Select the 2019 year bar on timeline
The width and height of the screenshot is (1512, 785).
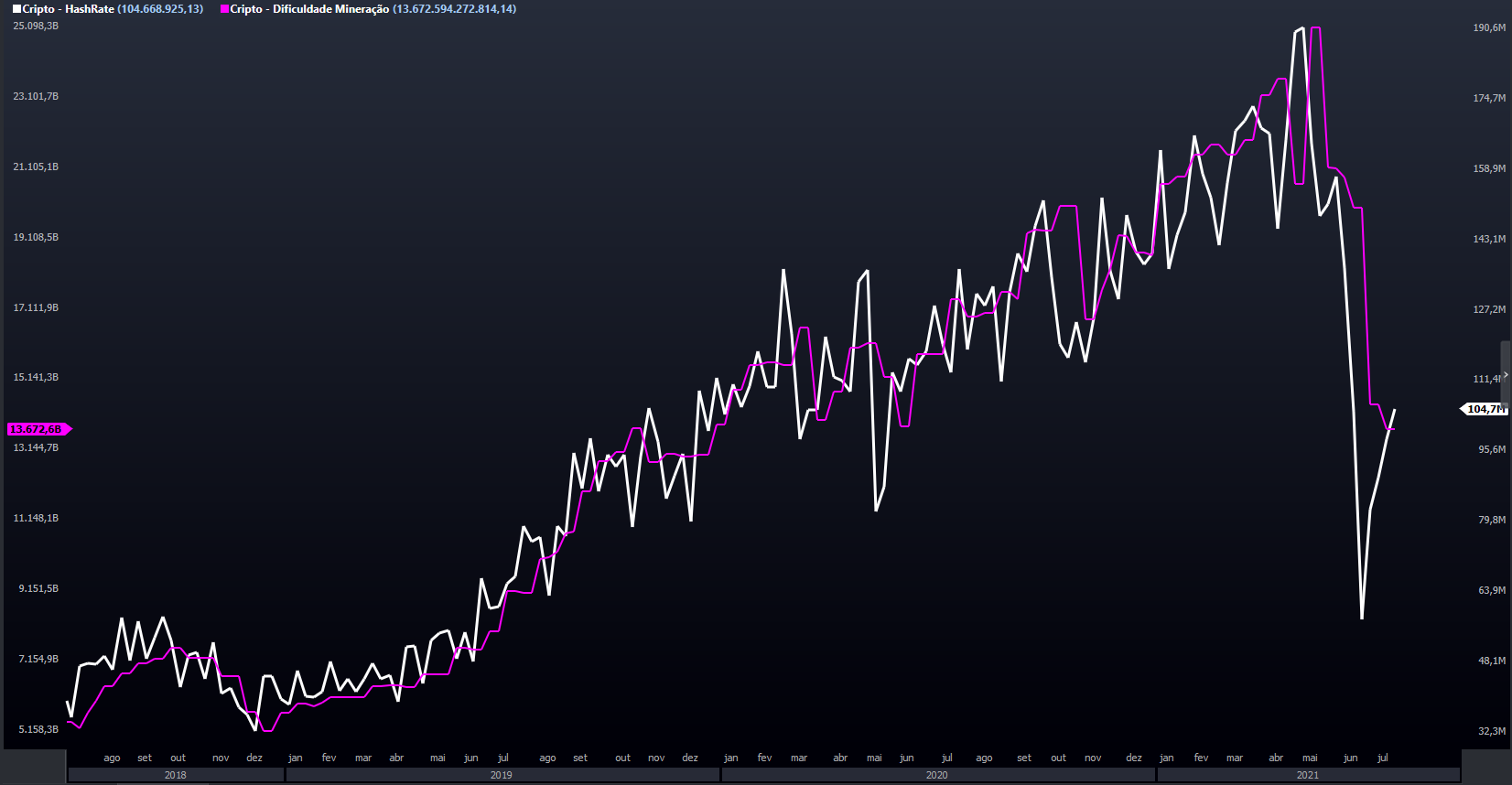(502, 775)
